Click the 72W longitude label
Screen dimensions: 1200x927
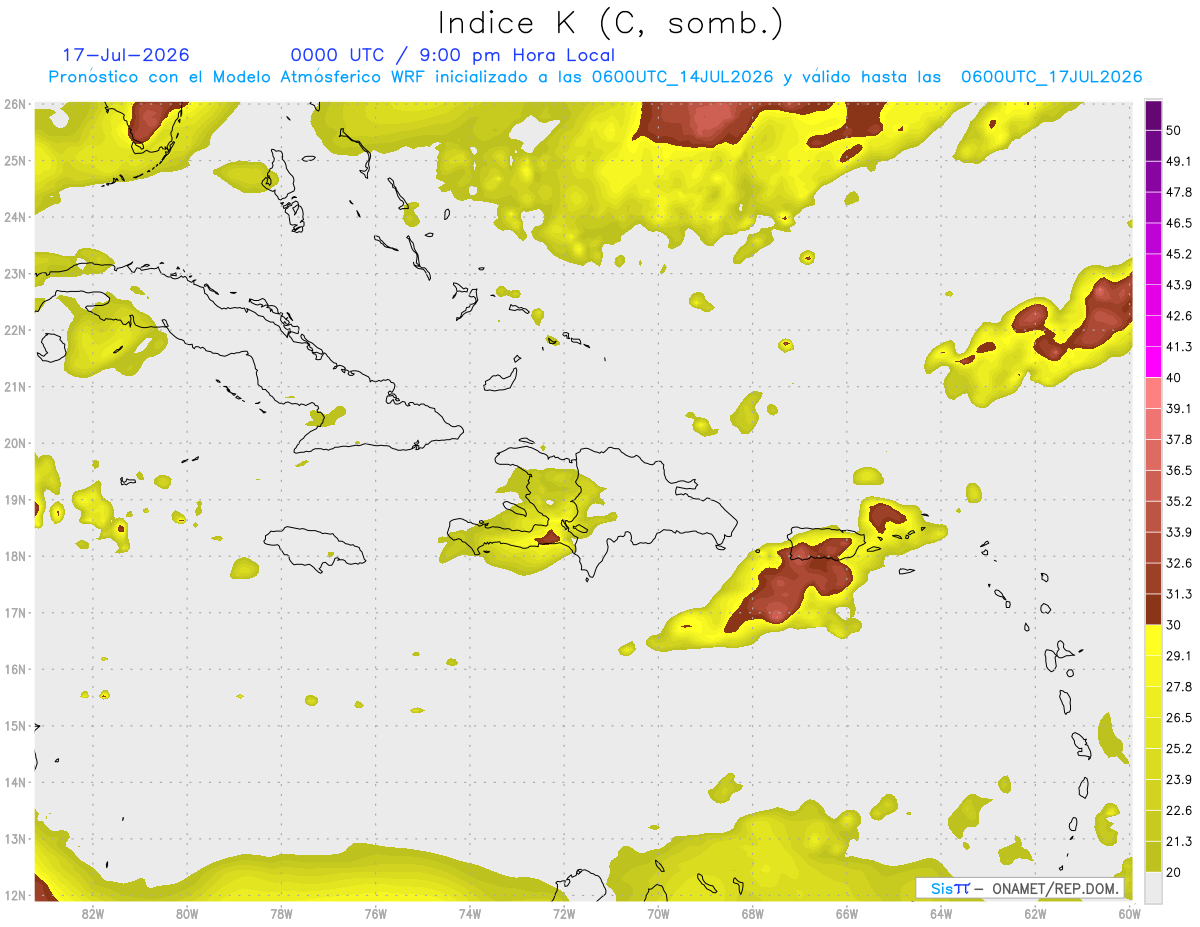[564, 913]
